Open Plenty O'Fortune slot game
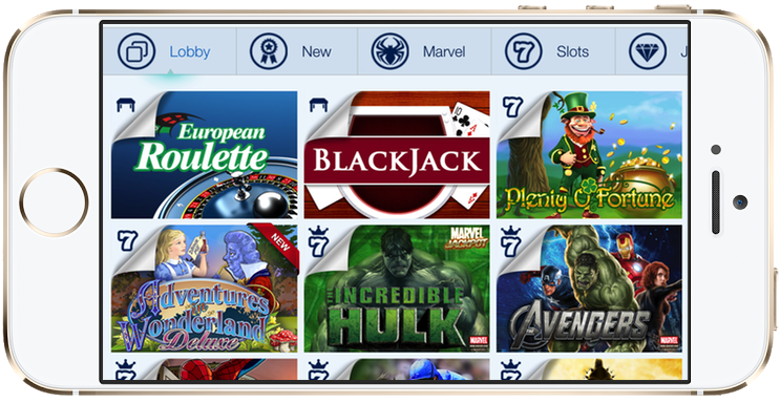The height and width of the screenshot is (403, 780). (x=589, y=155)
